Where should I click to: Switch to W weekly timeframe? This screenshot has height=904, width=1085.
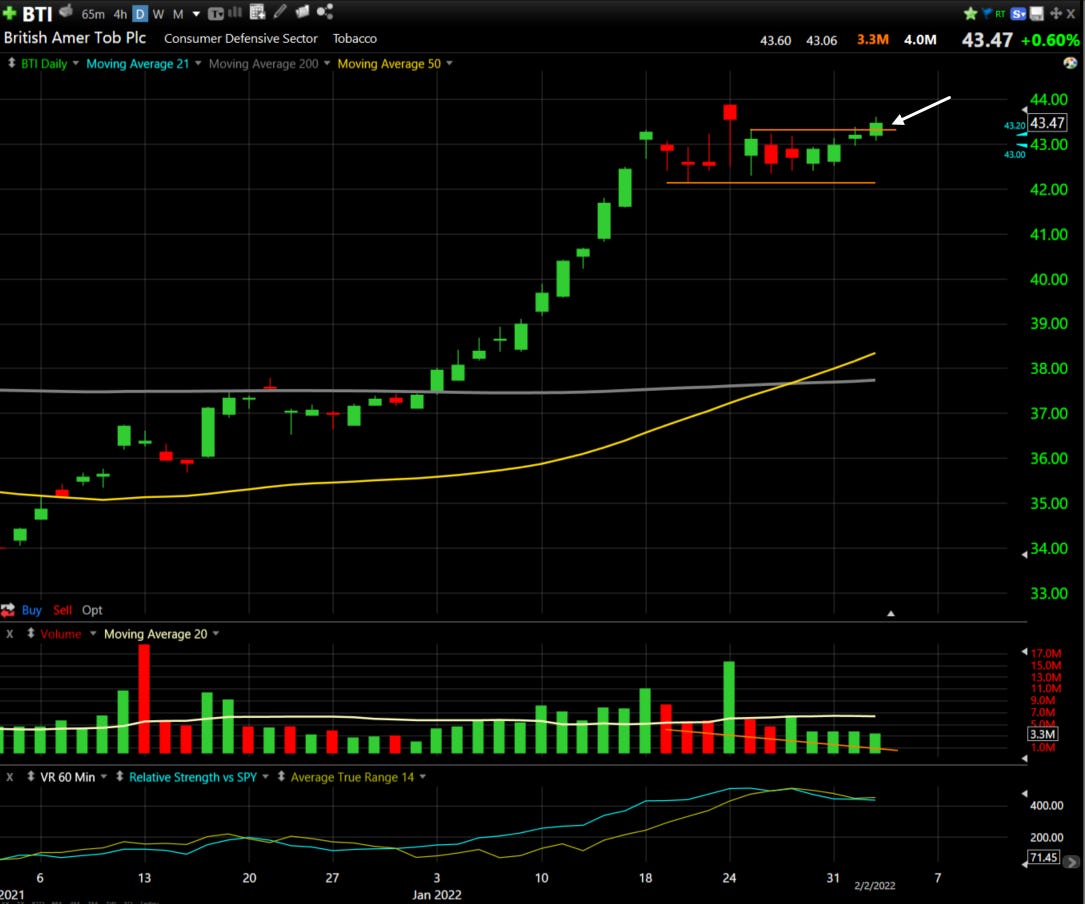[x=158, y=14]
